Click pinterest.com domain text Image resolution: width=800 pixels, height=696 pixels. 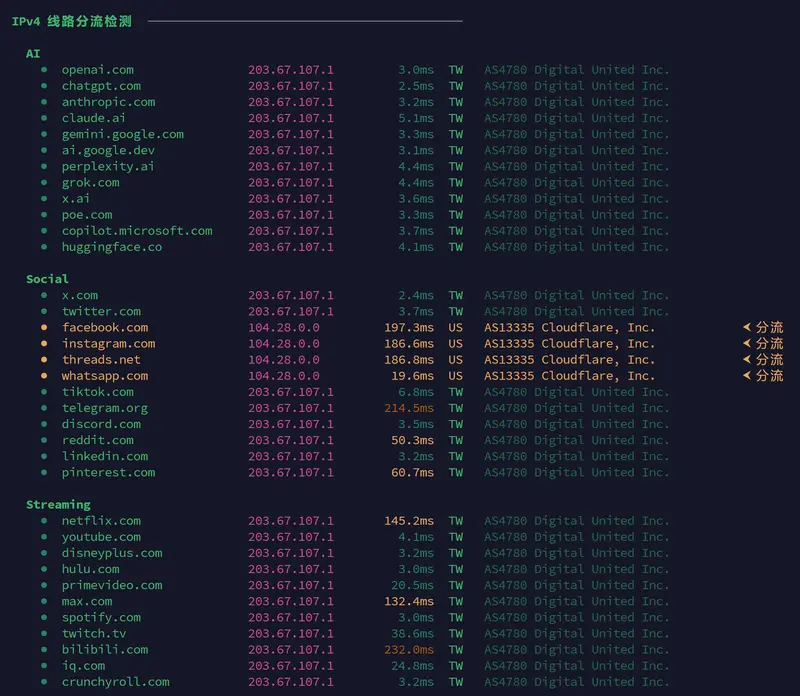pyautogui.click(x=108, y=473)
